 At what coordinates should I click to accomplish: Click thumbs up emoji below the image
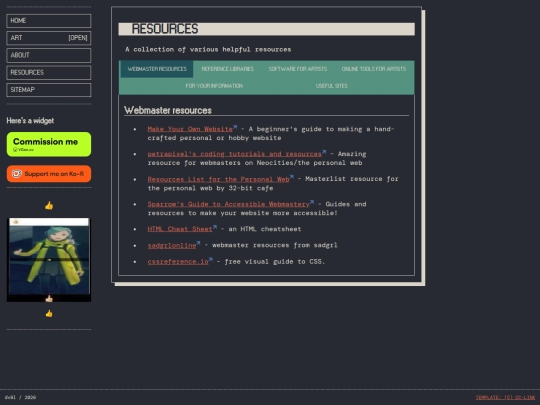click(x=49, y=314)
